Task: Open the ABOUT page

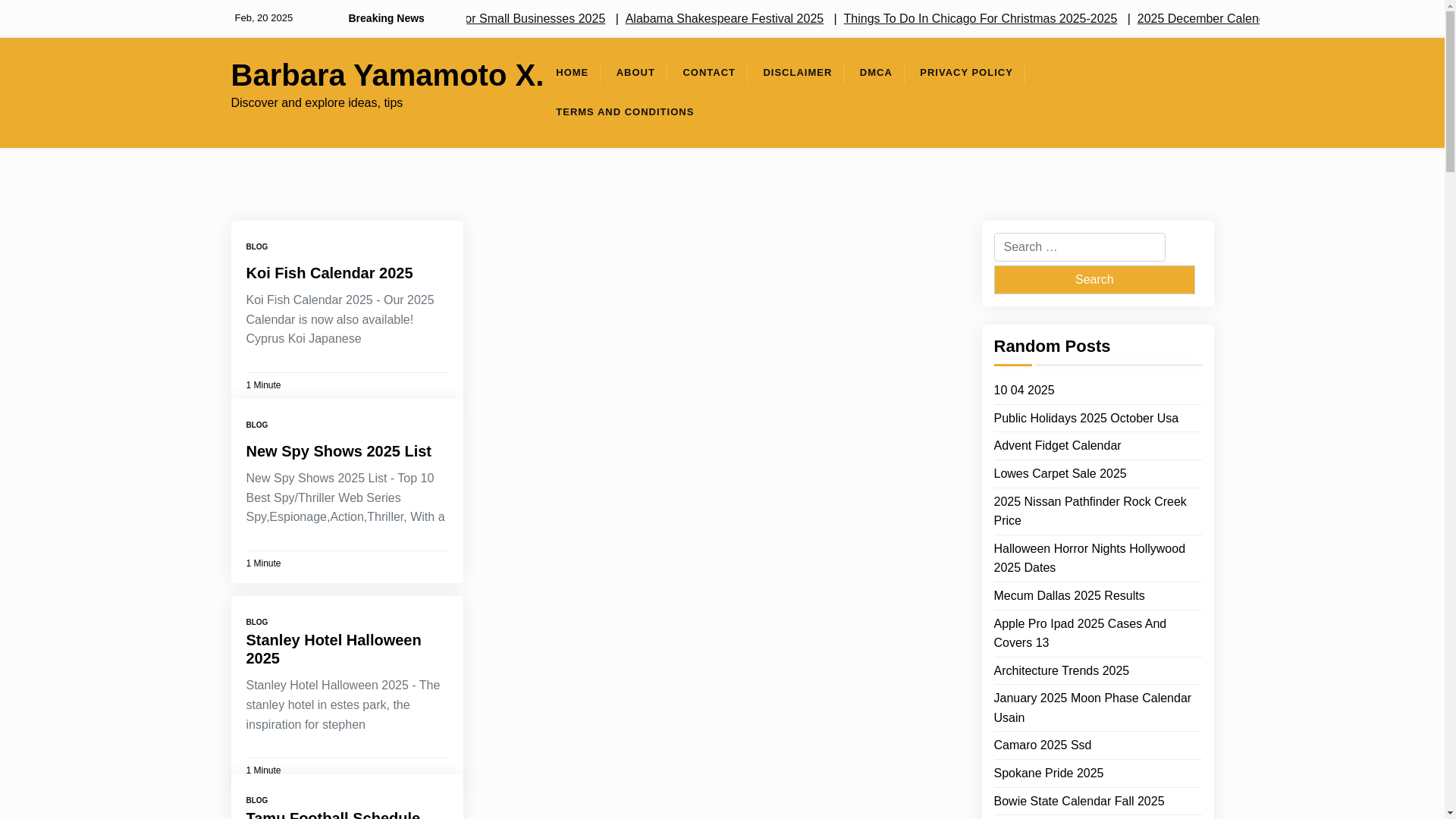Action: (635, 73)
